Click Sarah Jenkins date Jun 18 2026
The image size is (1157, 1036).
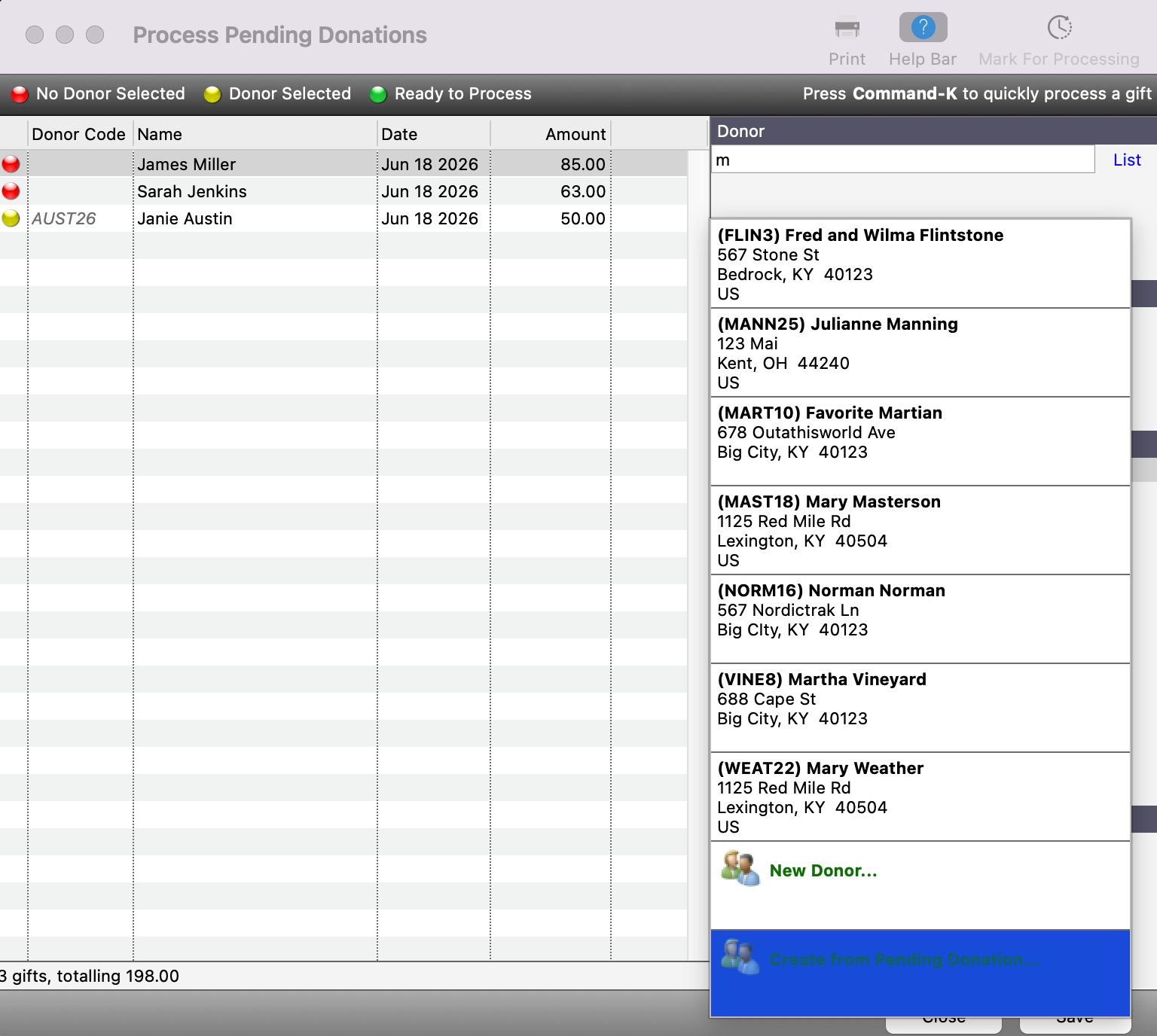point(429,191)
